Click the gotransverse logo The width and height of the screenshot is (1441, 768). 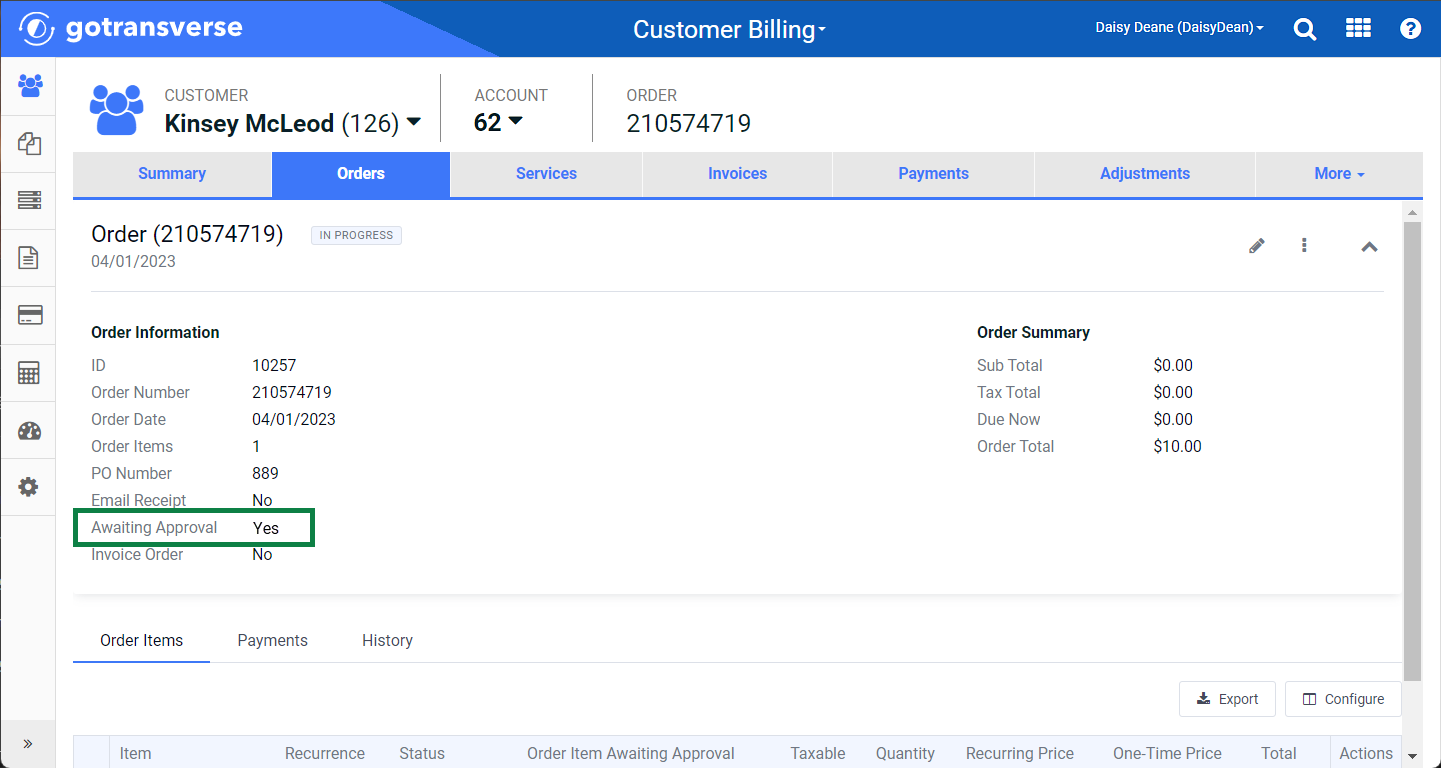[131, 28]
